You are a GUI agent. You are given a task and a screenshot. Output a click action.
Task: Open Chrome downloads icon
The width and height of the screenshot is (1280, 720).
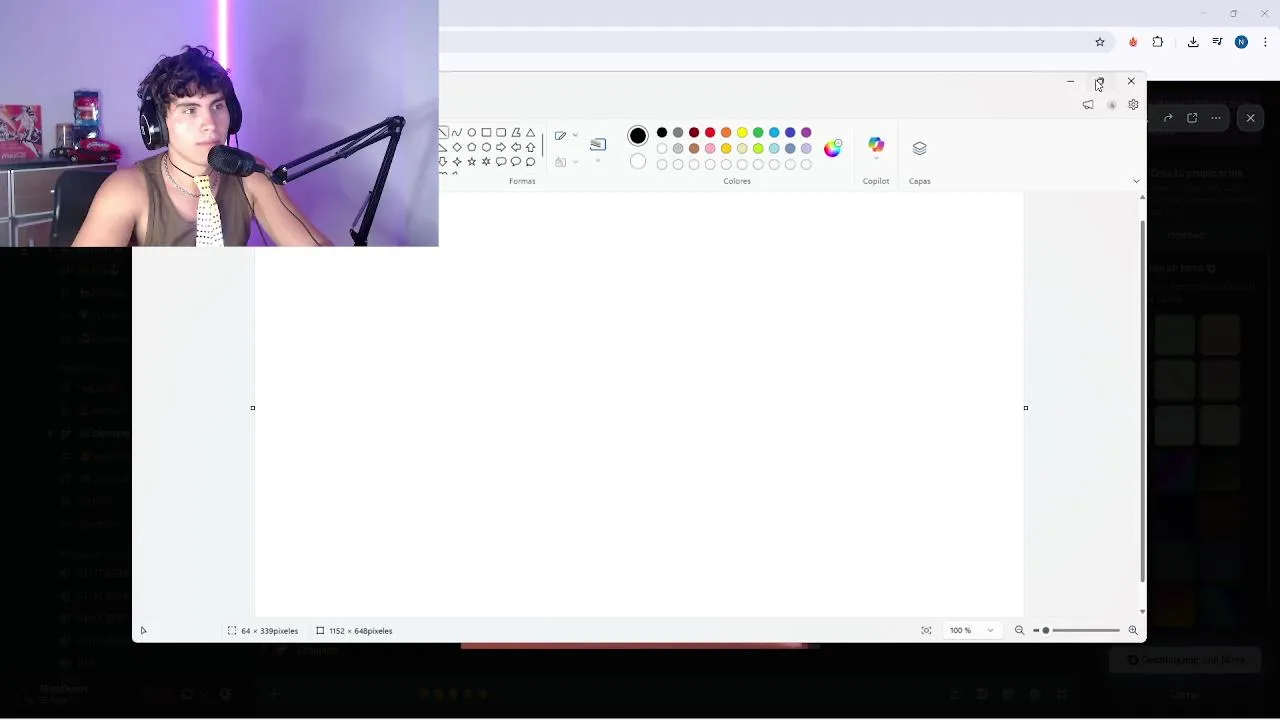click(x=1193, y=42)
